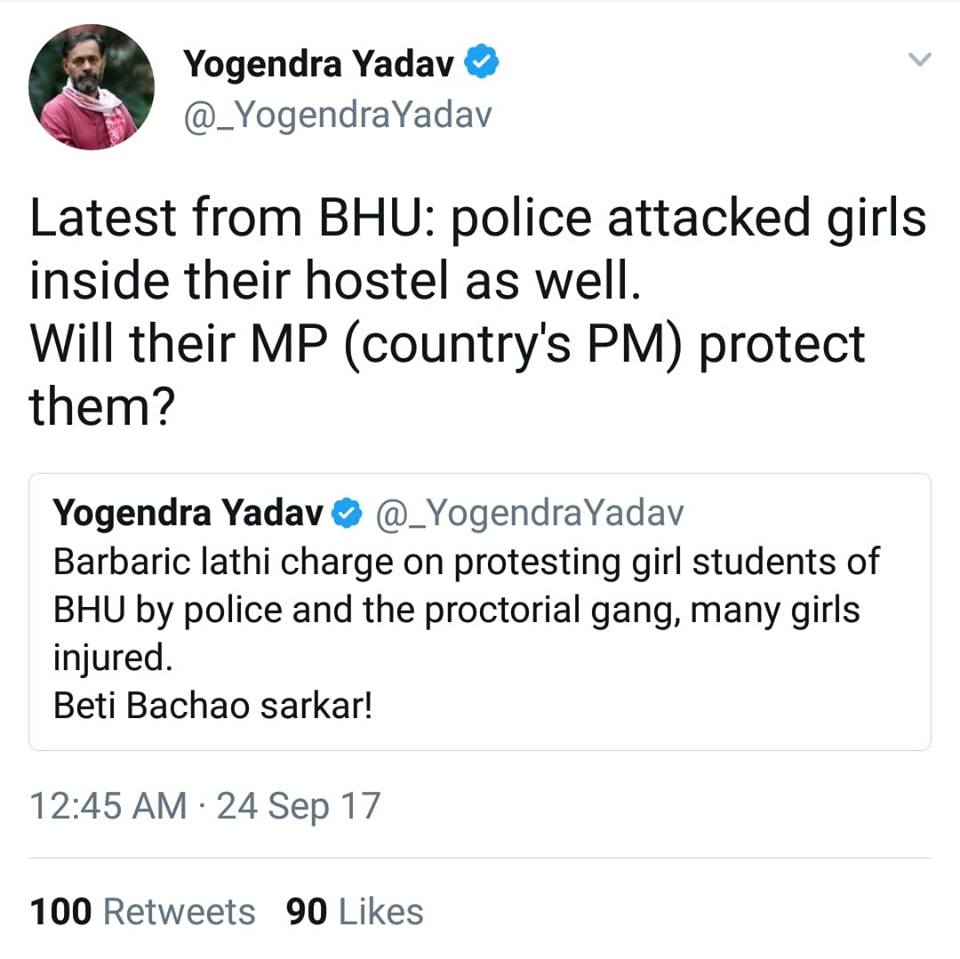Click the "Will their MP" question line
The image size is (960, 959).
point(447,345)
